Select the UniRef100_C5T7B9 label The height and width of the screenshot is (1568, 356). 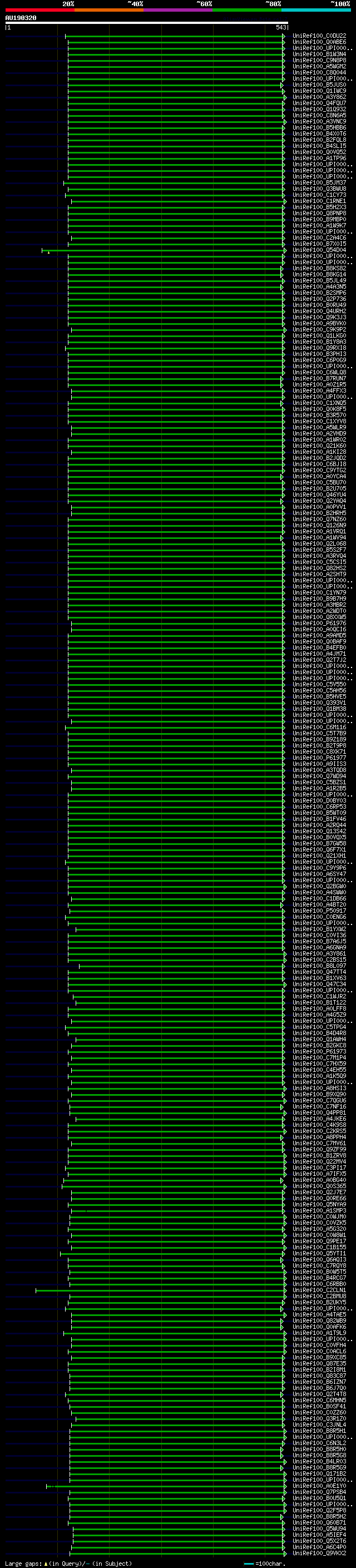(319, 734)
